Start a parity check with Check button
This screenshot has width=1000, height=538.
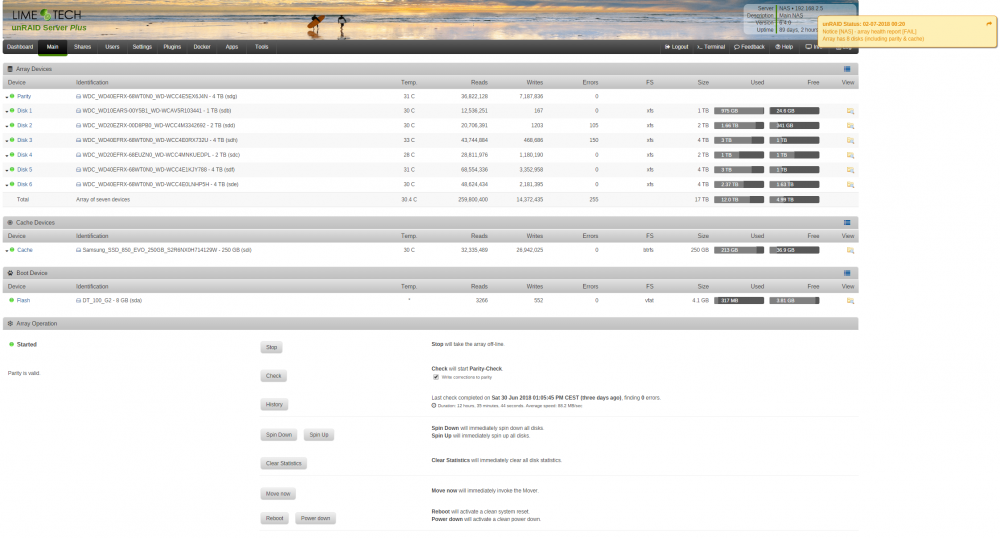[274, 376]
